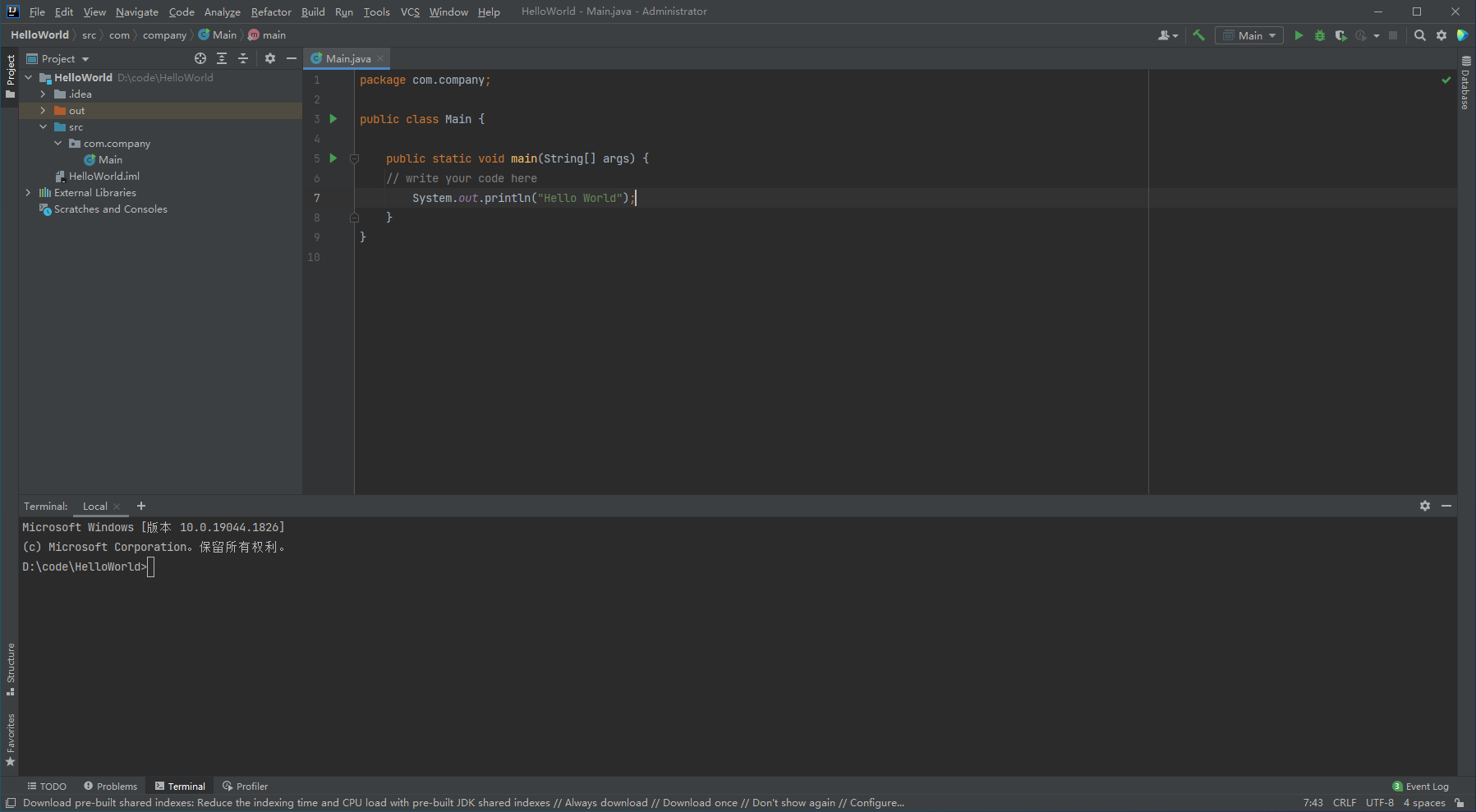This screenshot has height=812, width=1476.
Task: Collapse All icon in Project panel
Action: 243,58
